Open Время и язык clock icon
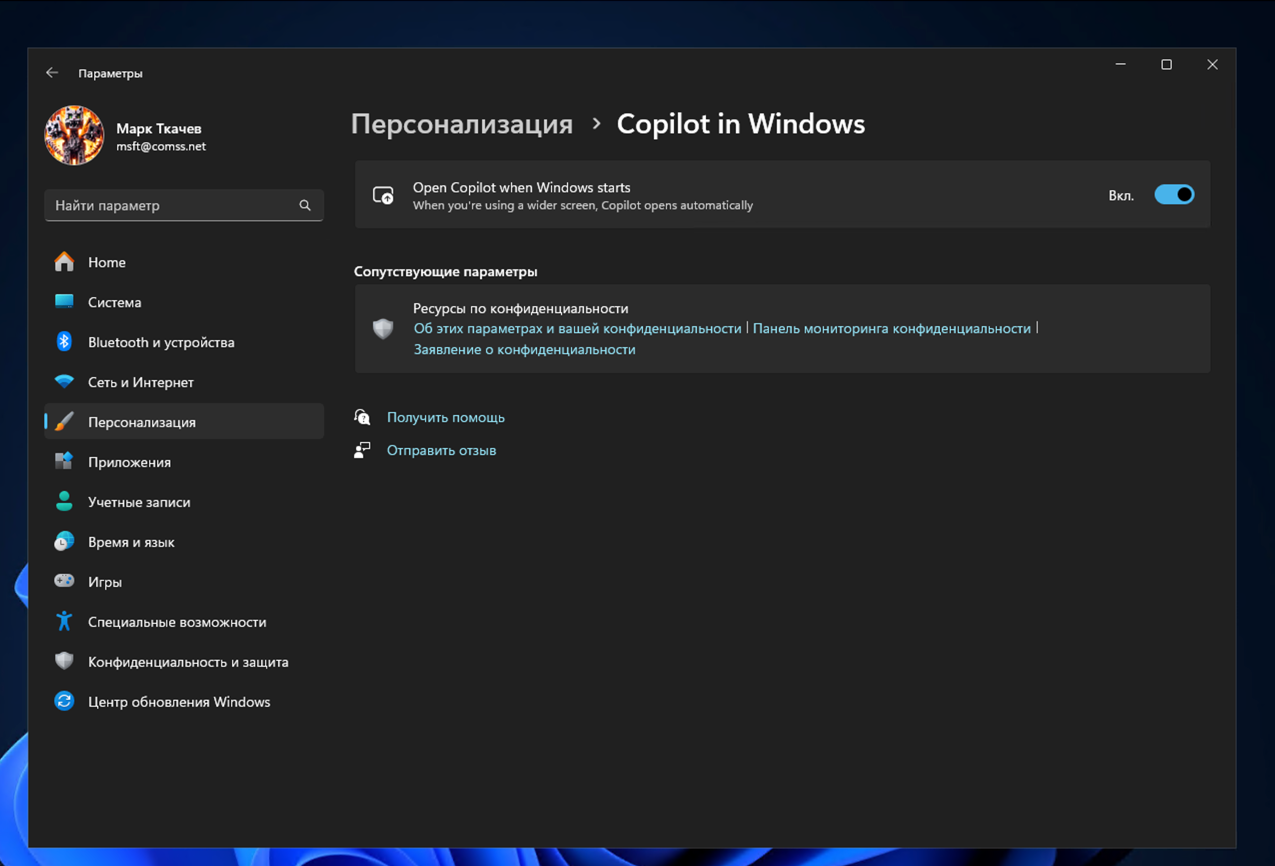The width and height of the screenshot is (1275, 866). point(64,542)
